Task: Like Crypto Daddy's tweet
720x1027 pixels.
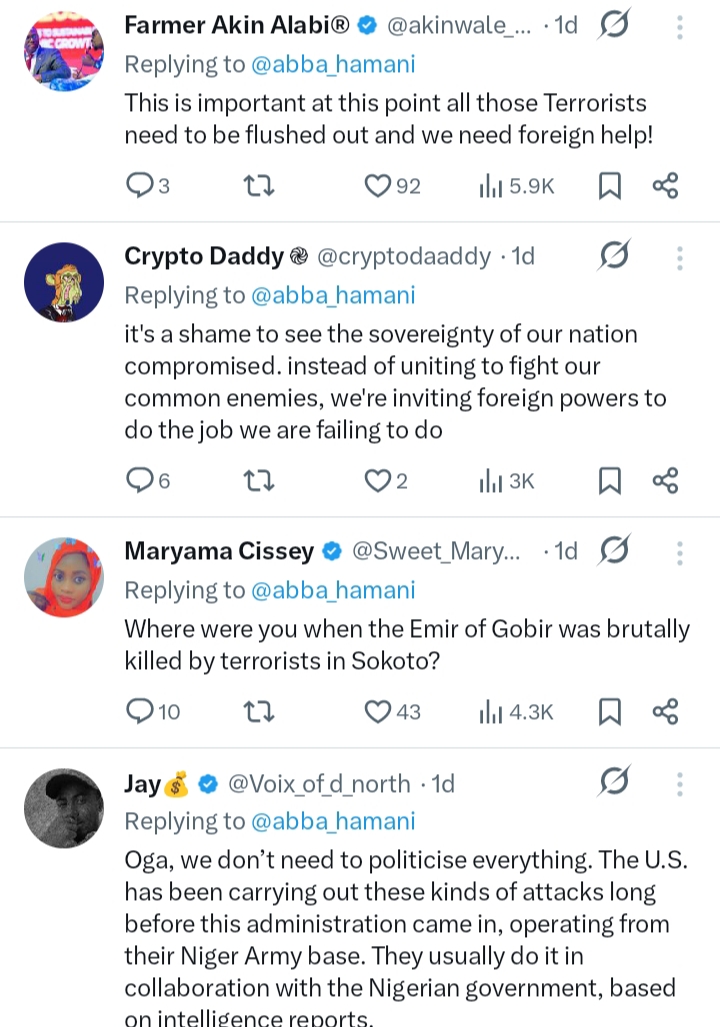Action: (x=377, y=481)
